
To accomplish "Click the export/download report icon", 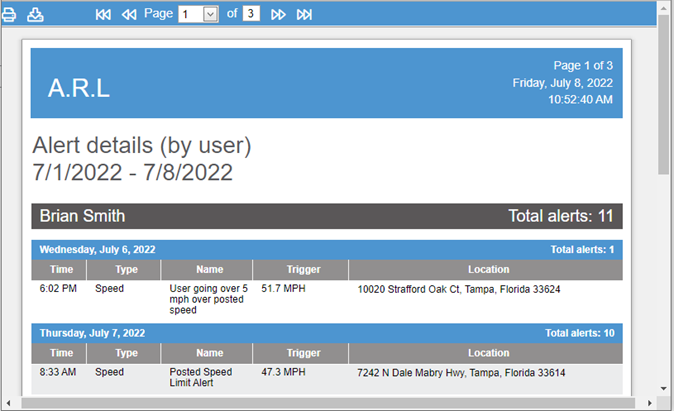I will pyautogui.click(x=36, y=14).
